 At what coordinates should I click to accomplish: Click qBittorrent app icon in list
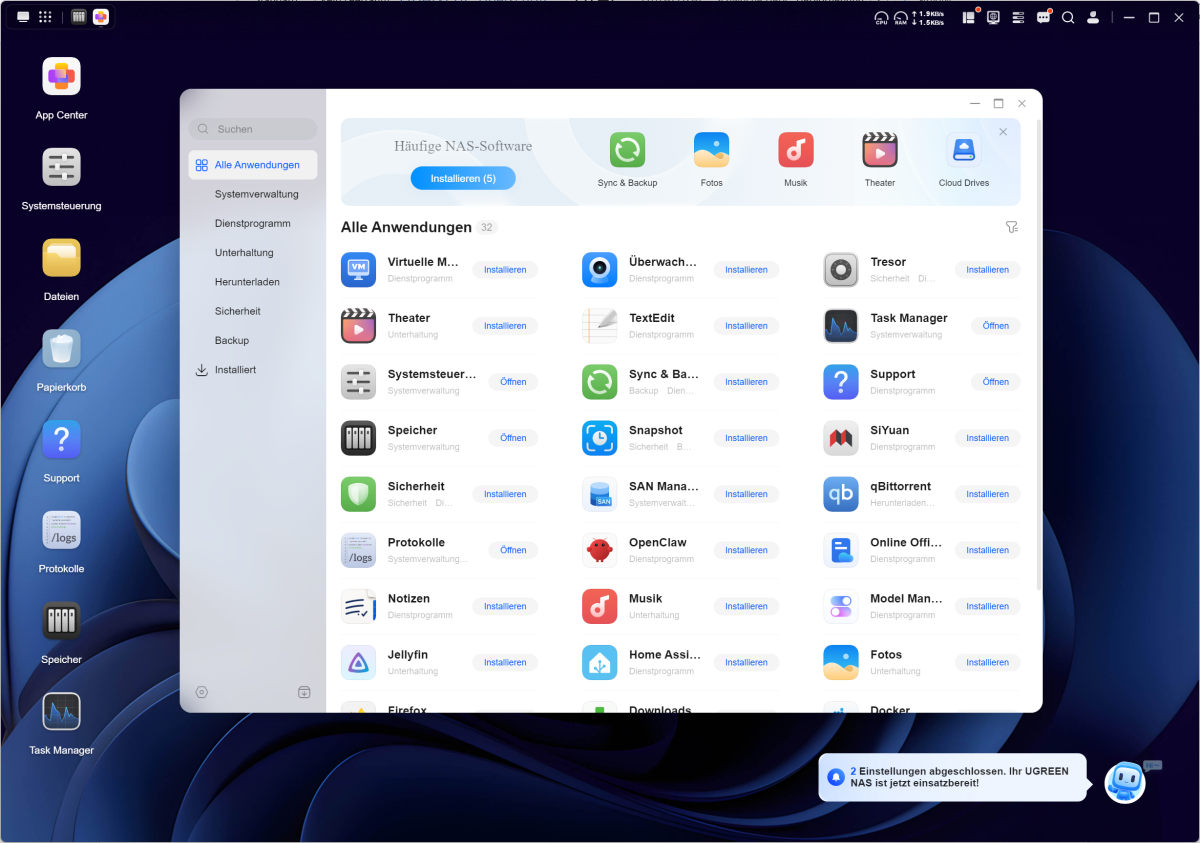[x=841, y=494]
